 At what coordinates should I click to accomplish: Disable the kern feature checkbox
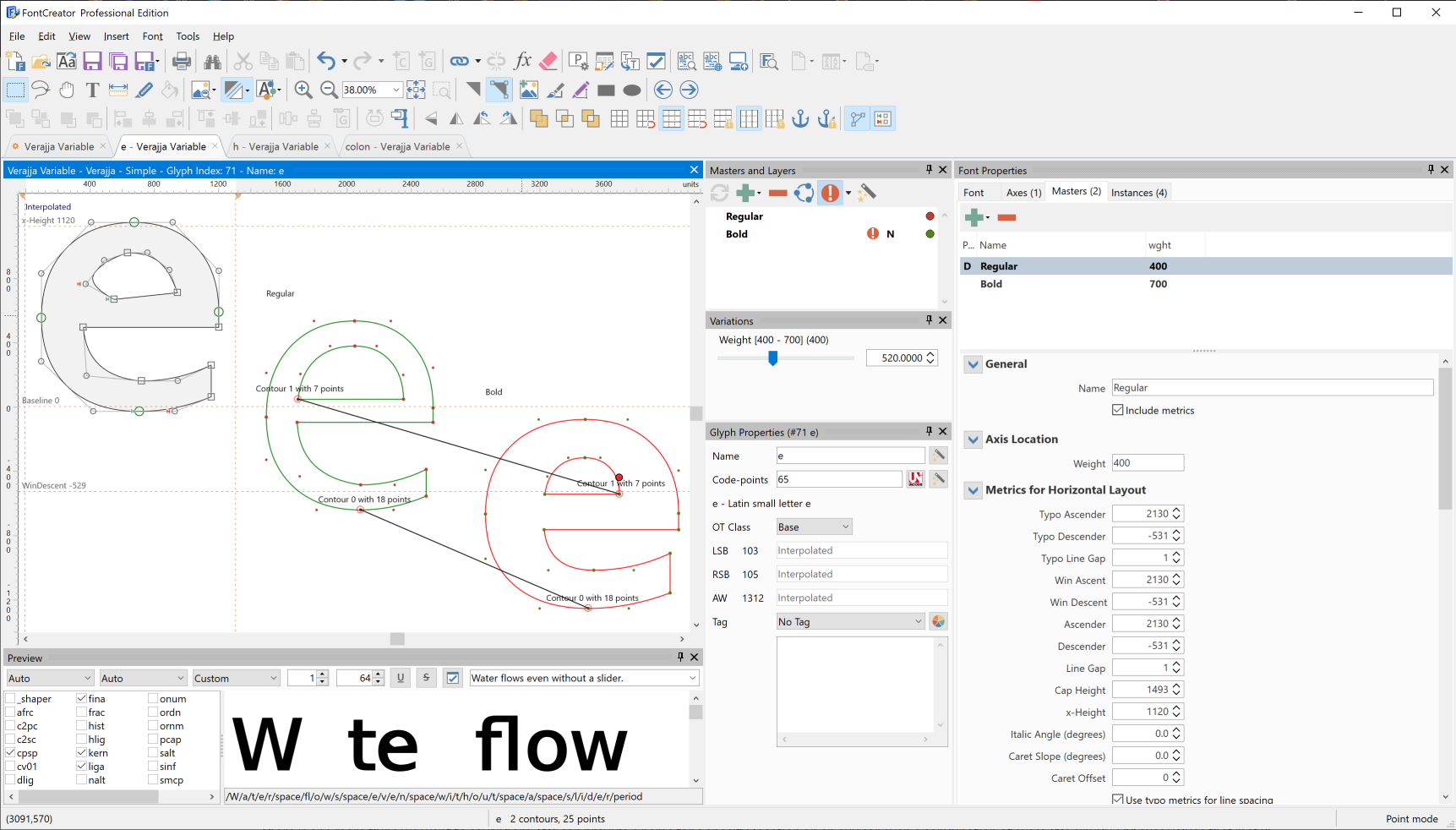(82, 753)
